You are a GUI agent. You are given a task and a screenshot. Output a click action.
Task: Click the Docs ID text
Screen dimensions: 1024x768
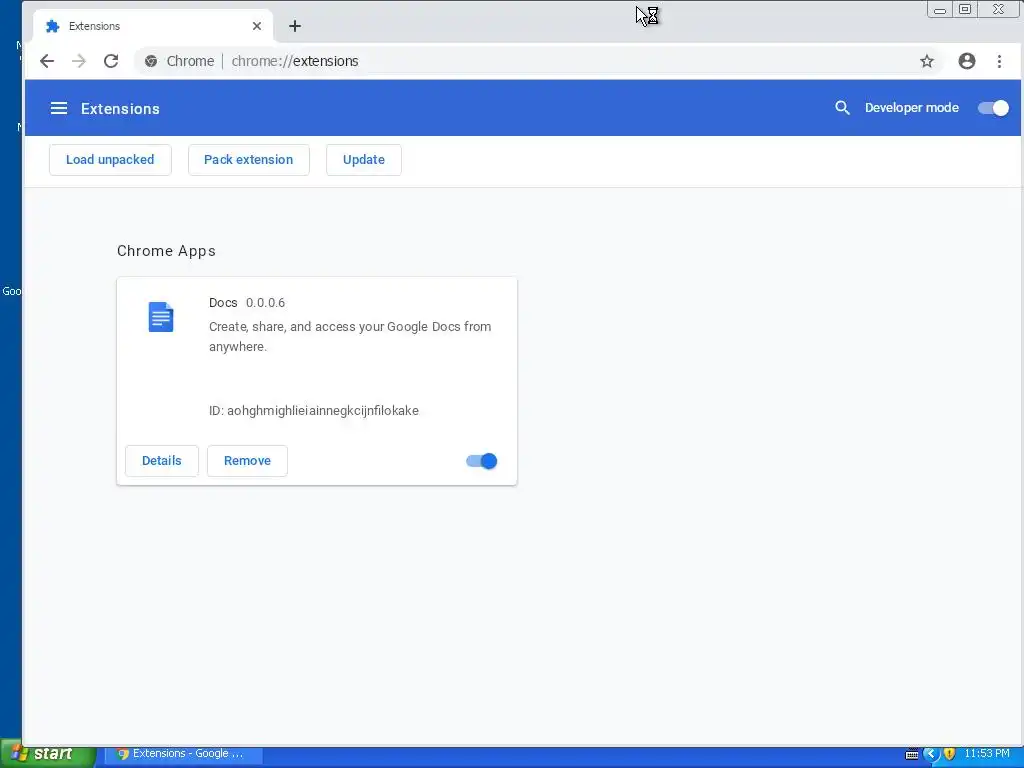314,411
